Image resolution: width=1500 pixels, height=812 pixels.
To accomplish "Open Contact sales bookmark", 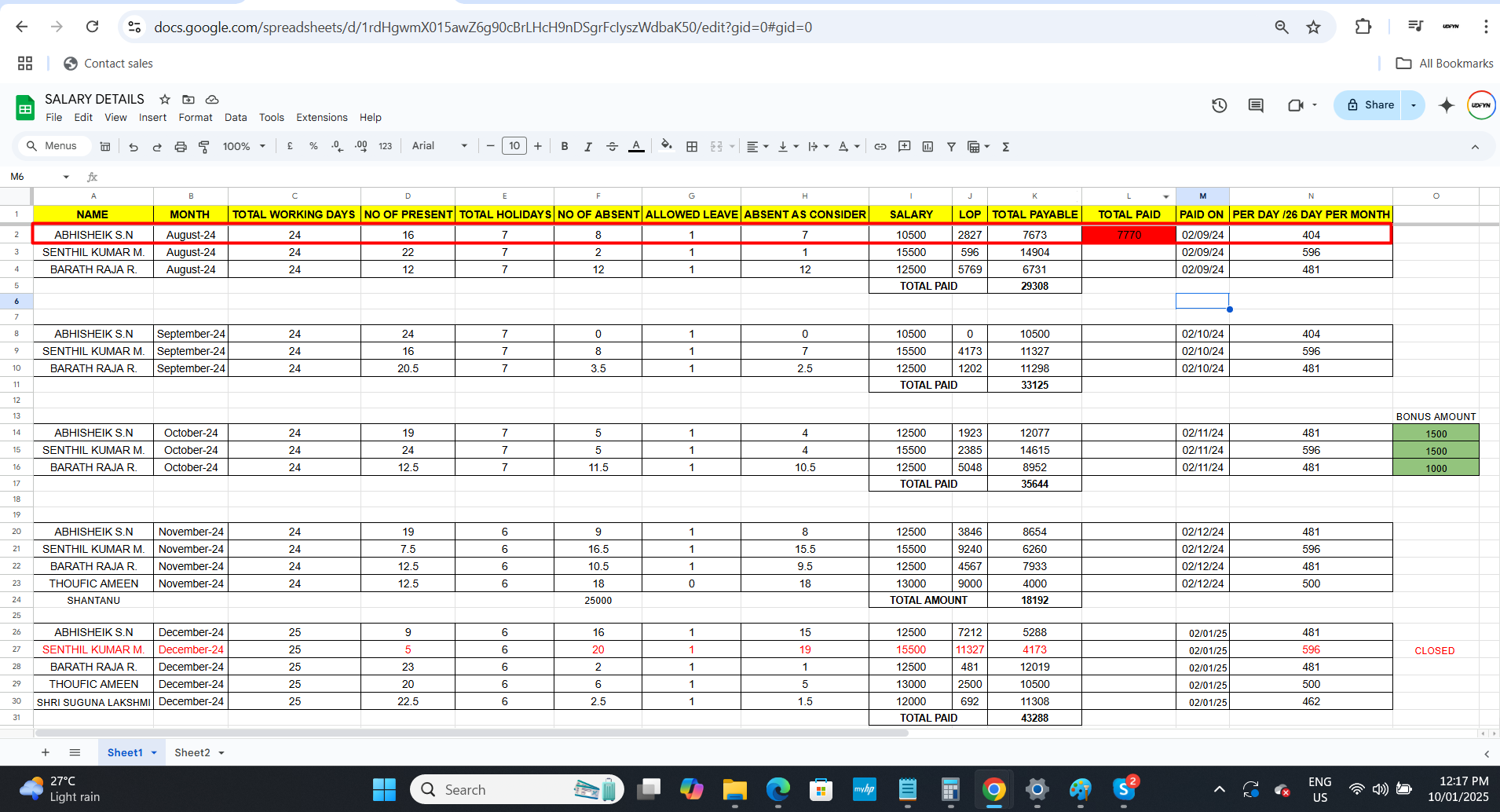I will click(108, 64).
